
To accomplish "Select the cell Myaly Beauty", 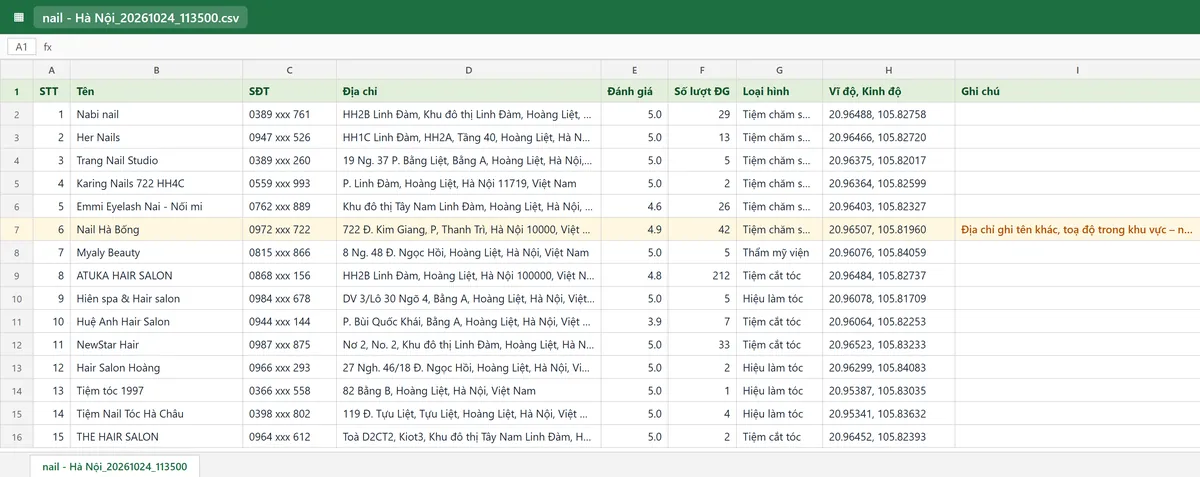I will (x=156, y=253).
